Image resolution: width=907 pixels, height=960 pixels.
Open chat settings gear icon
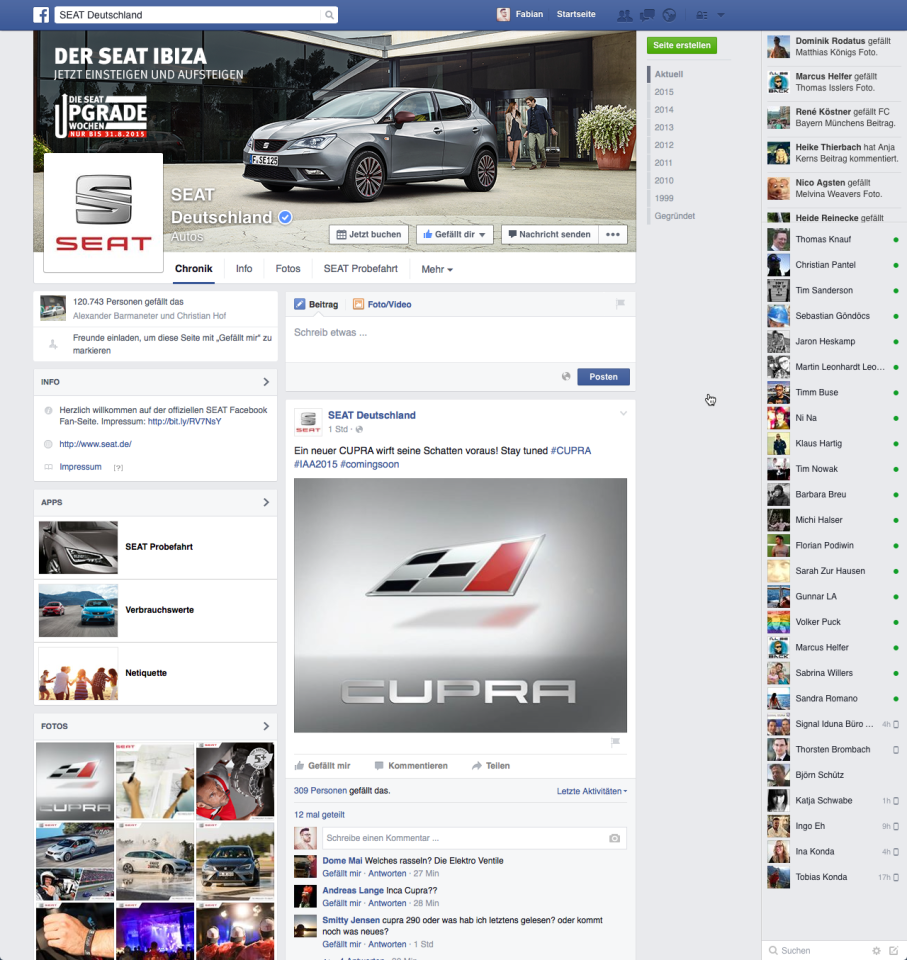(x=876, y=950)
